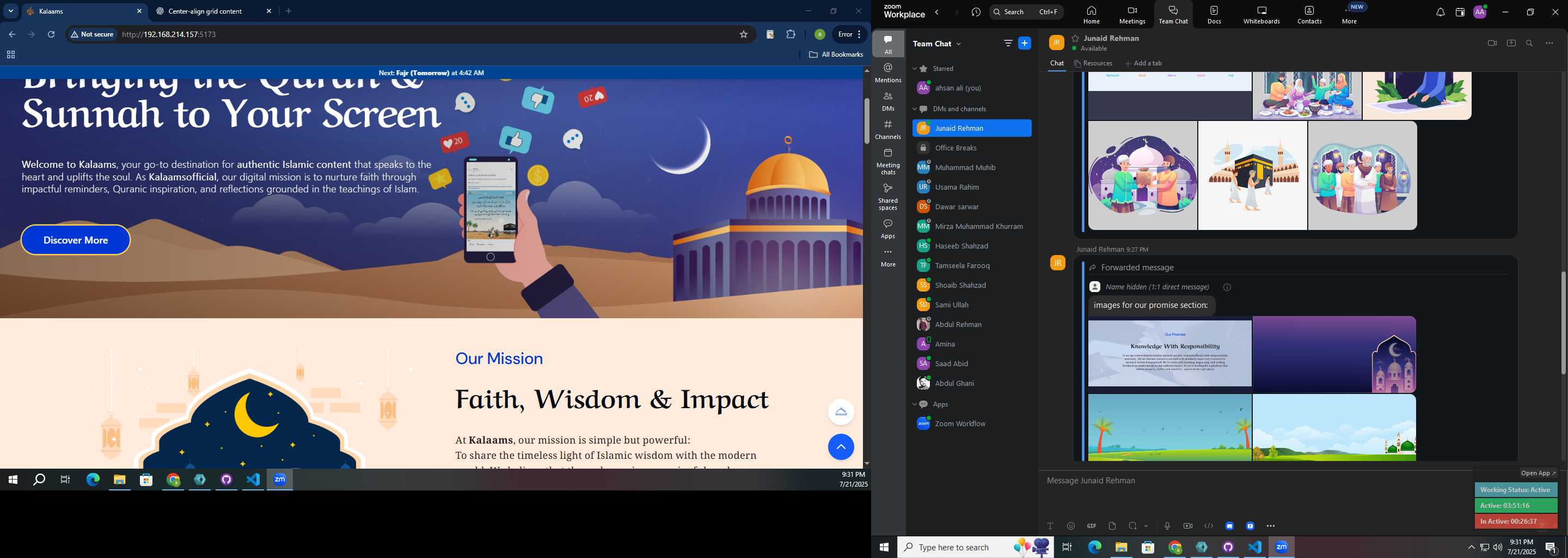Screen dimensions: 1568x558
Task: Reload the Kalaams page
Action: (x=51, y=34)
